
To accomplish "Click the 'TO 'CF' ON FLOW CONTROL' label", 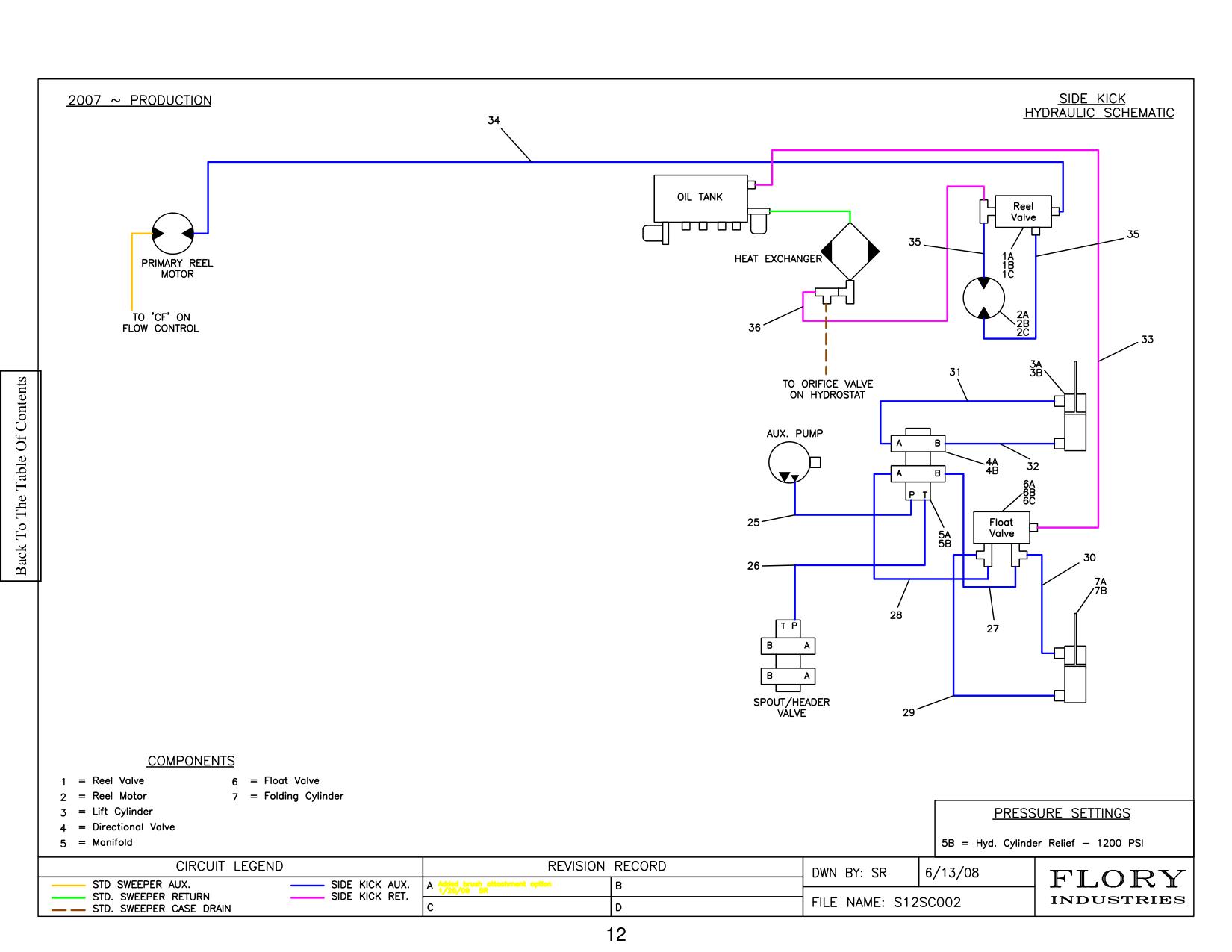I will pos(161,323).
